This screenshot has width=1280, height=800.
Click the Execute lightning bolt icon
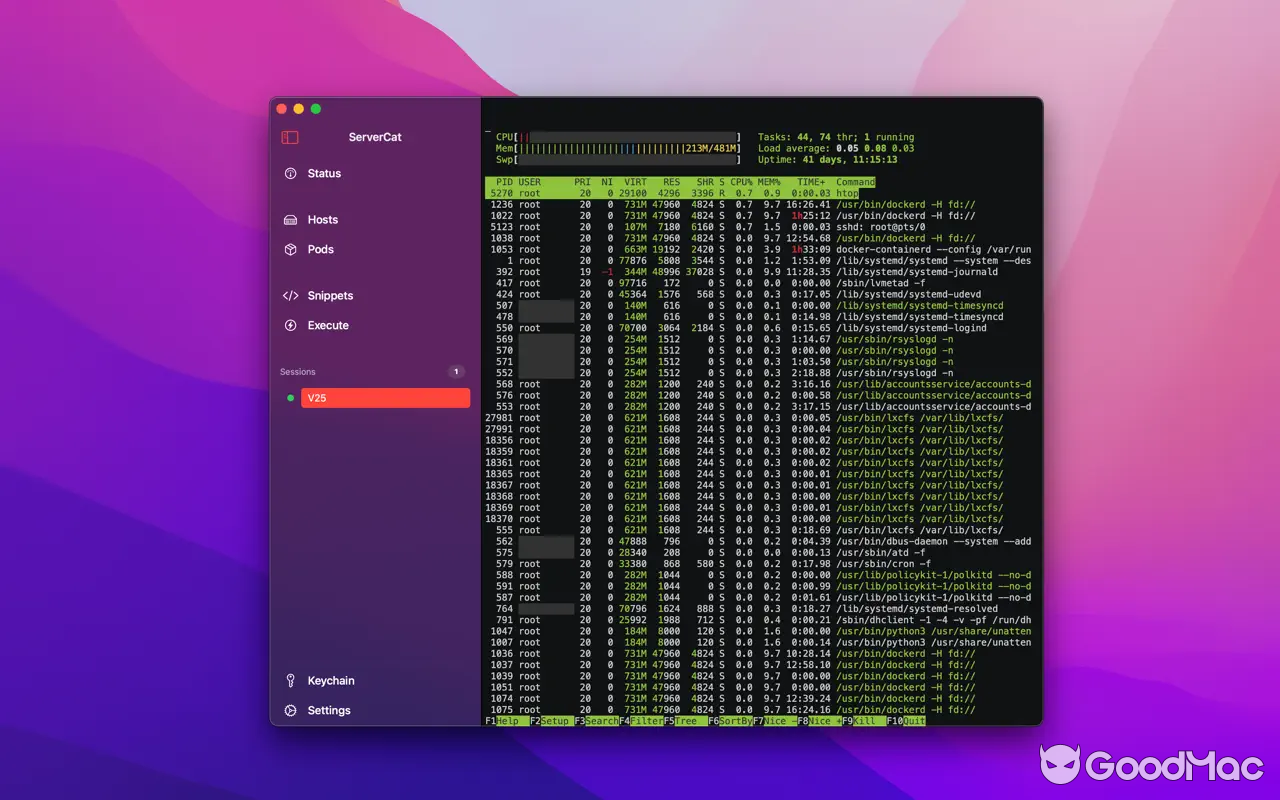(289, 325)
